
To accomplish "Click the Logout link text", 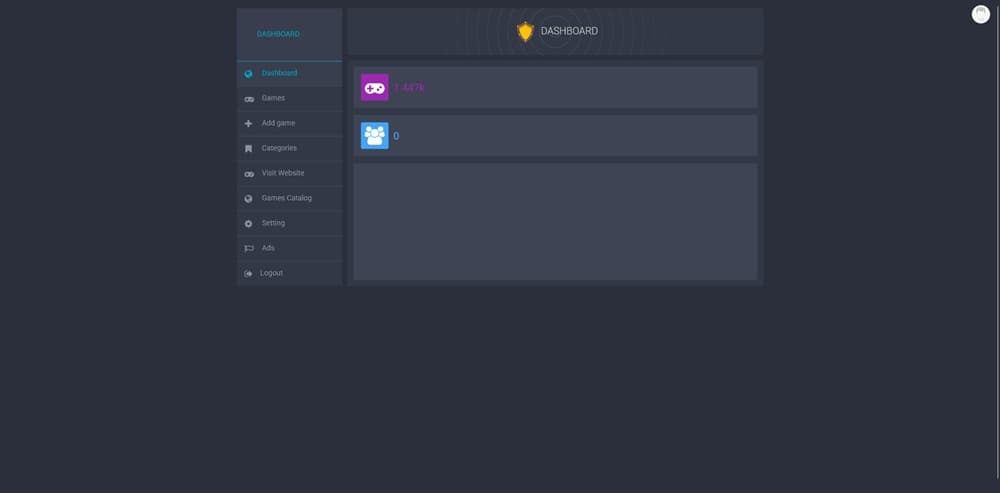I will (271, 273).
